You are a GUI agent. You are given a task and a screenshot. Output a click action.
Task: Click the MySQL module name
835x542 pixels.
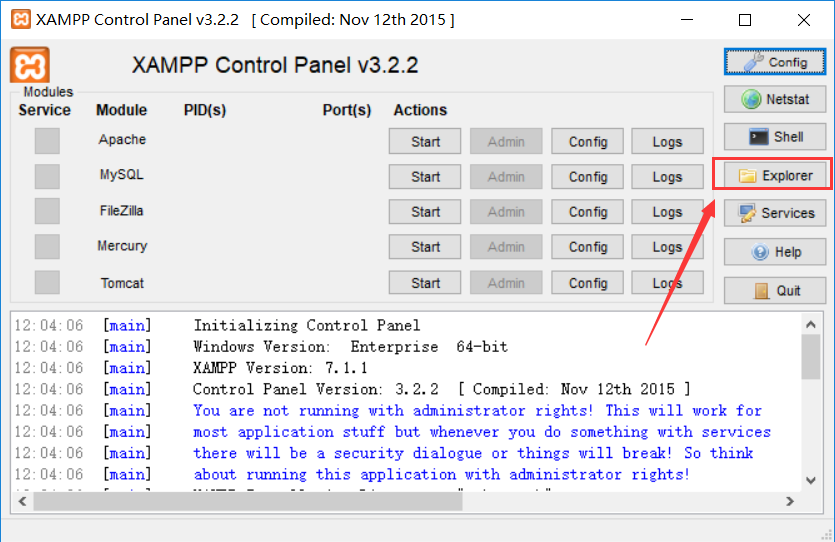point(121,175)
